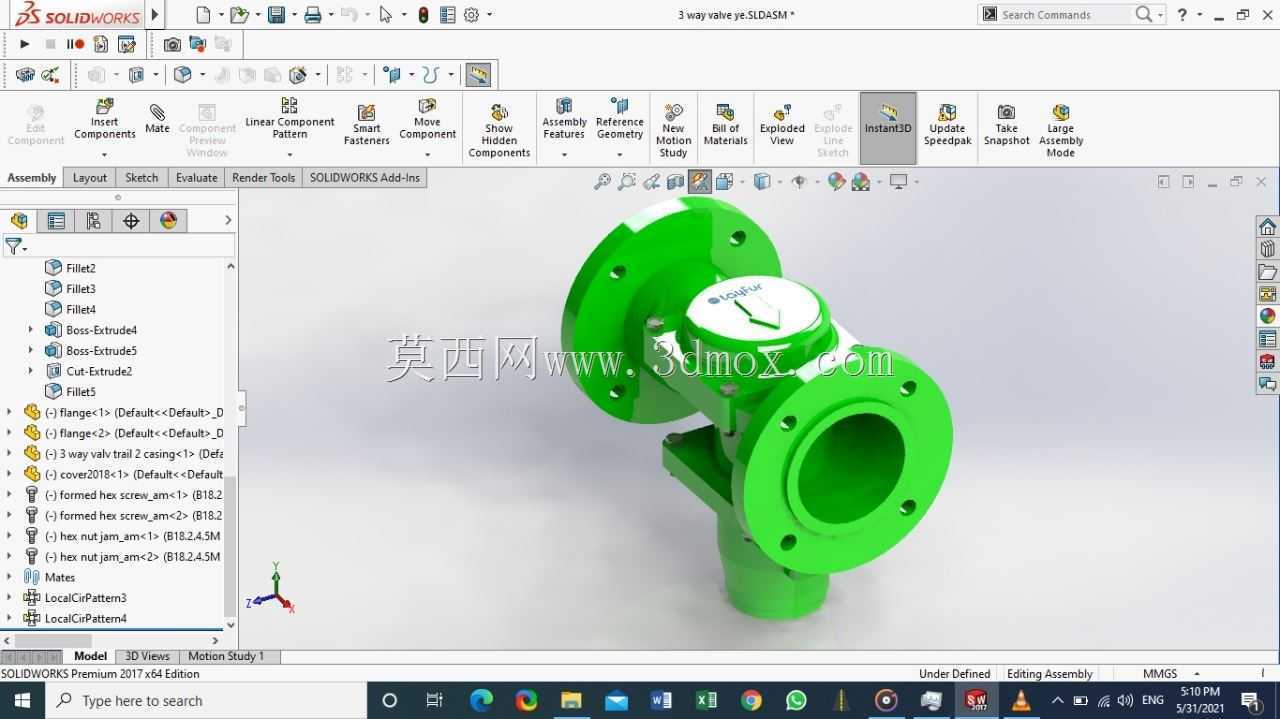Open Appearances color ball task pane icon
1280x719 pixels.
tap(1267, 316)
